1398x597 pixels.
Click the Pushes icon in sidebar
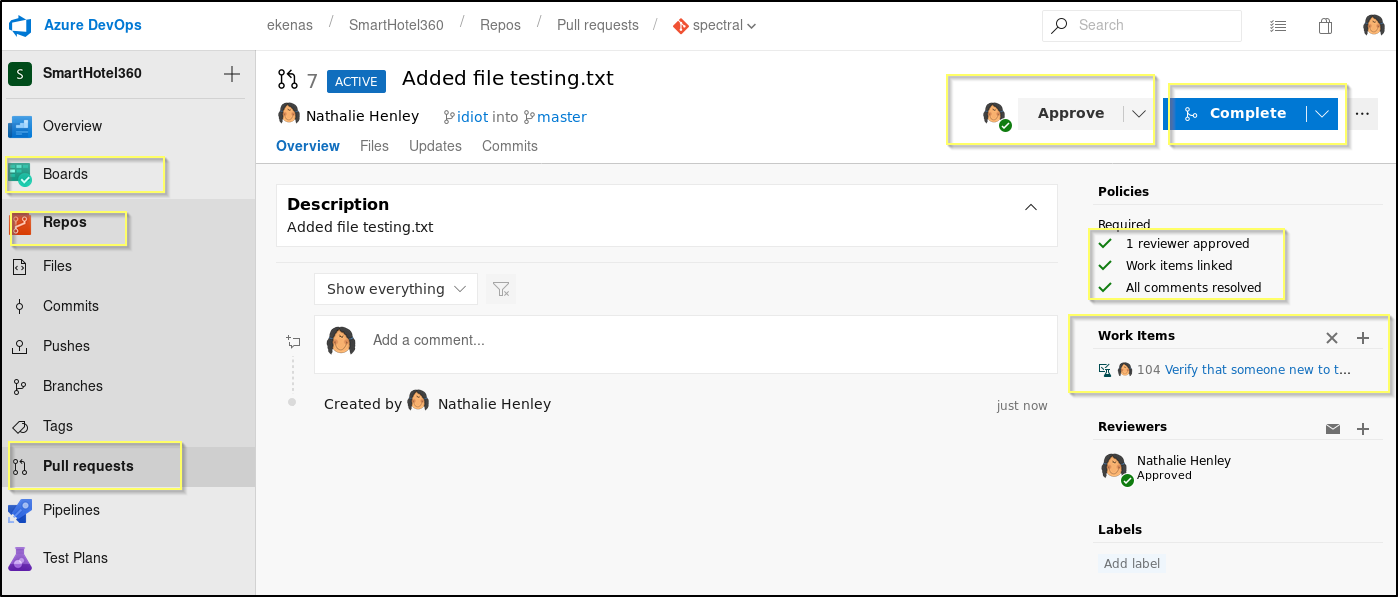click(20, 346)
